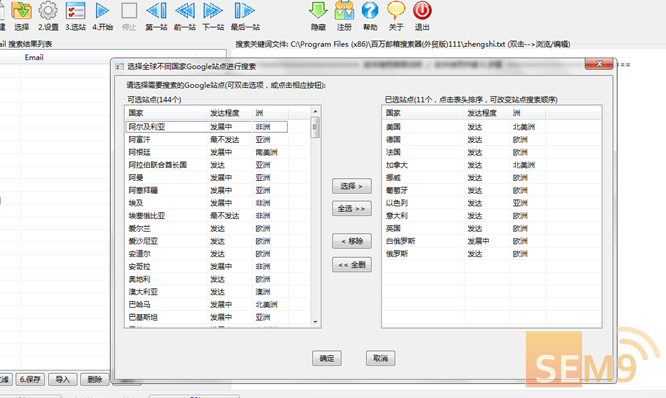Select 埃塞俄比亚 row in available sites
Screen dimensions: 666x398
206,216
